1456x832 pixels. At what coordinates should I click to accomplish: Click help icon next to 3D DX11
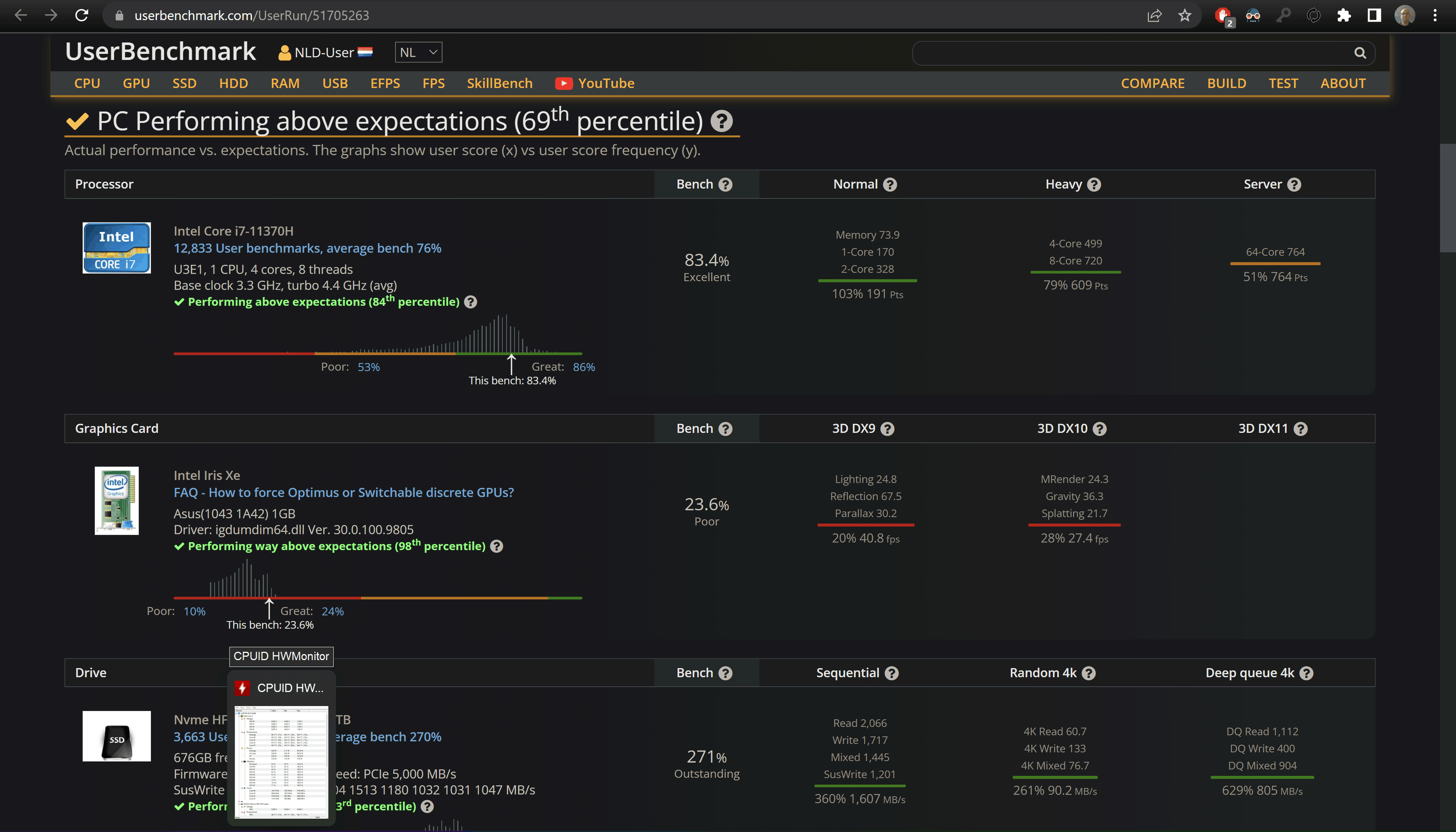coord(1301,429)
